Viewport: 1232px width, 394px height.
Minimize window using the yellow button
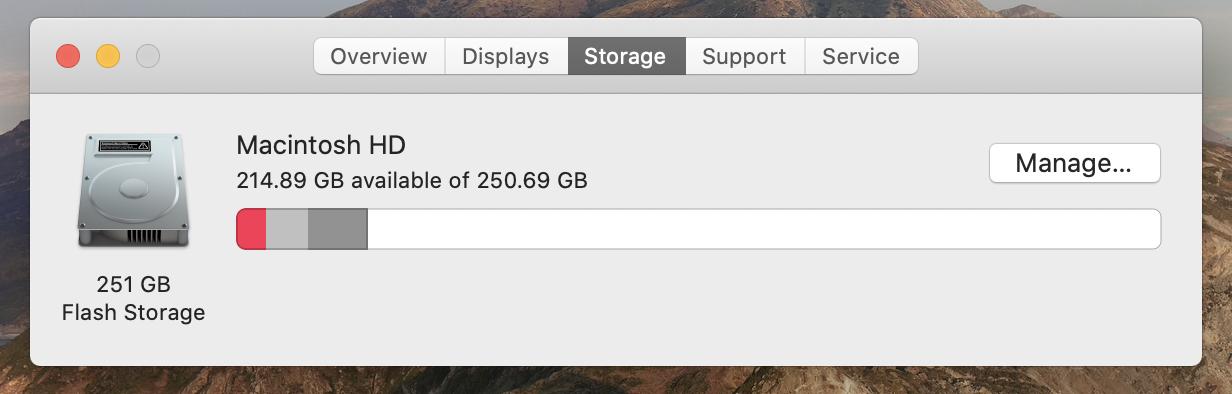pyautogui.click(x=108, y=56)
